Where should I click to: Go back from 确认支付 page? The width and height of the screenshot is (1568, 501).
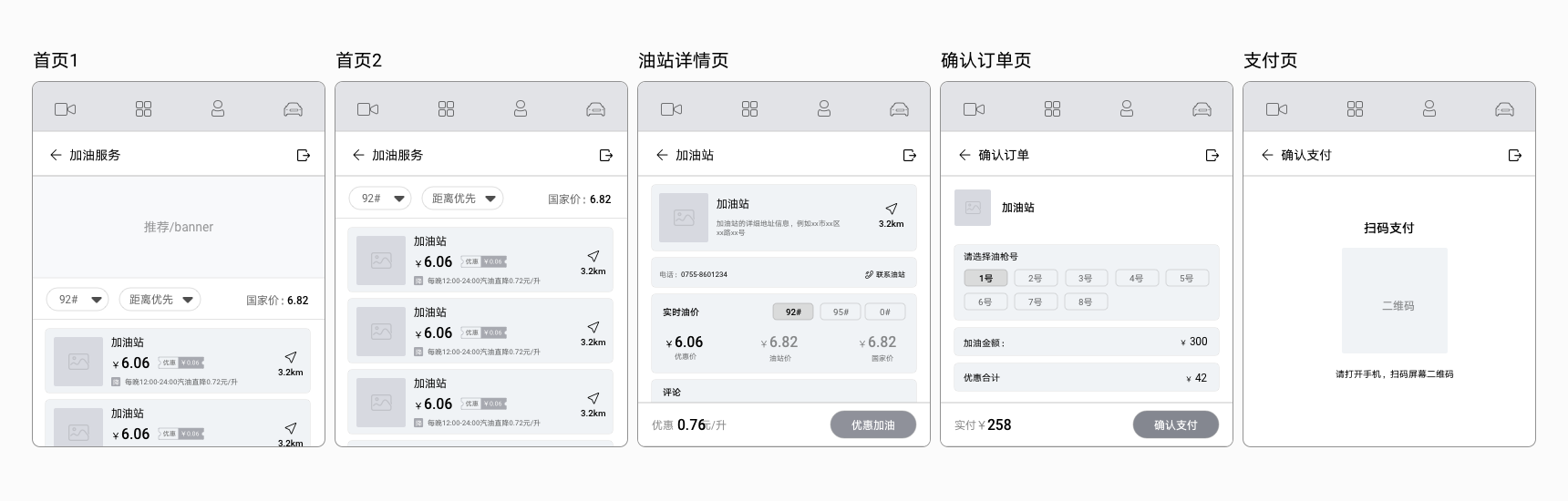click(x=1267, y=155)
